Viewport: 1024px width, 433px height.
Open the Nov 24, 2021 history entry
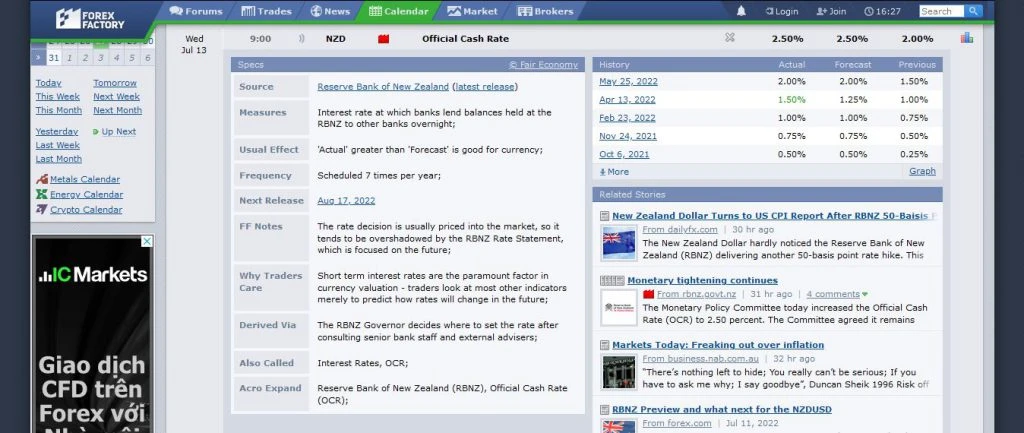click(x=628, y=136)
